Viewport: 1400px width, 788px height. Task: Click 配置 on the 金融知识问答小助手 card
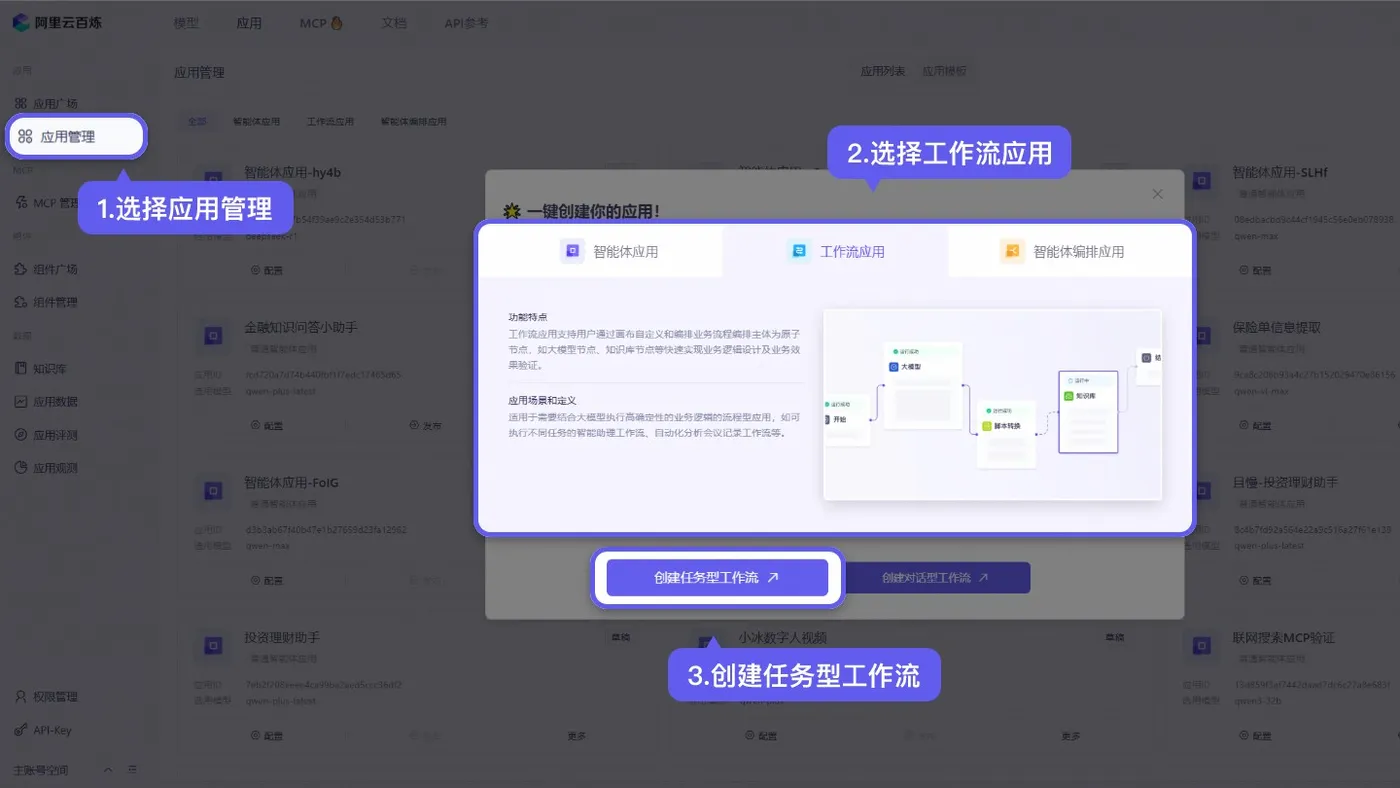(267, 425)
